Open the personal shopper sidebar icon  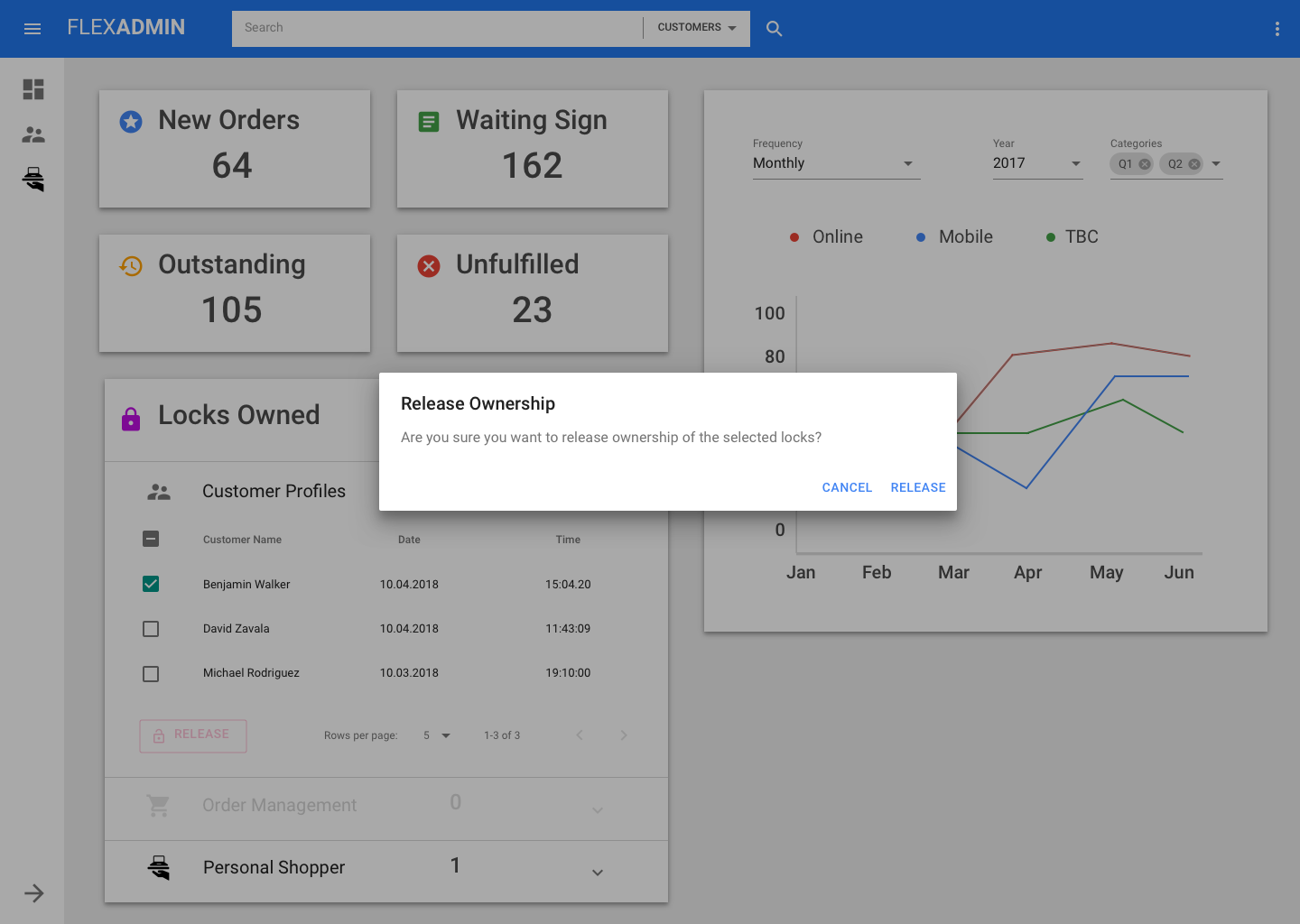click(x=33, y=180)
